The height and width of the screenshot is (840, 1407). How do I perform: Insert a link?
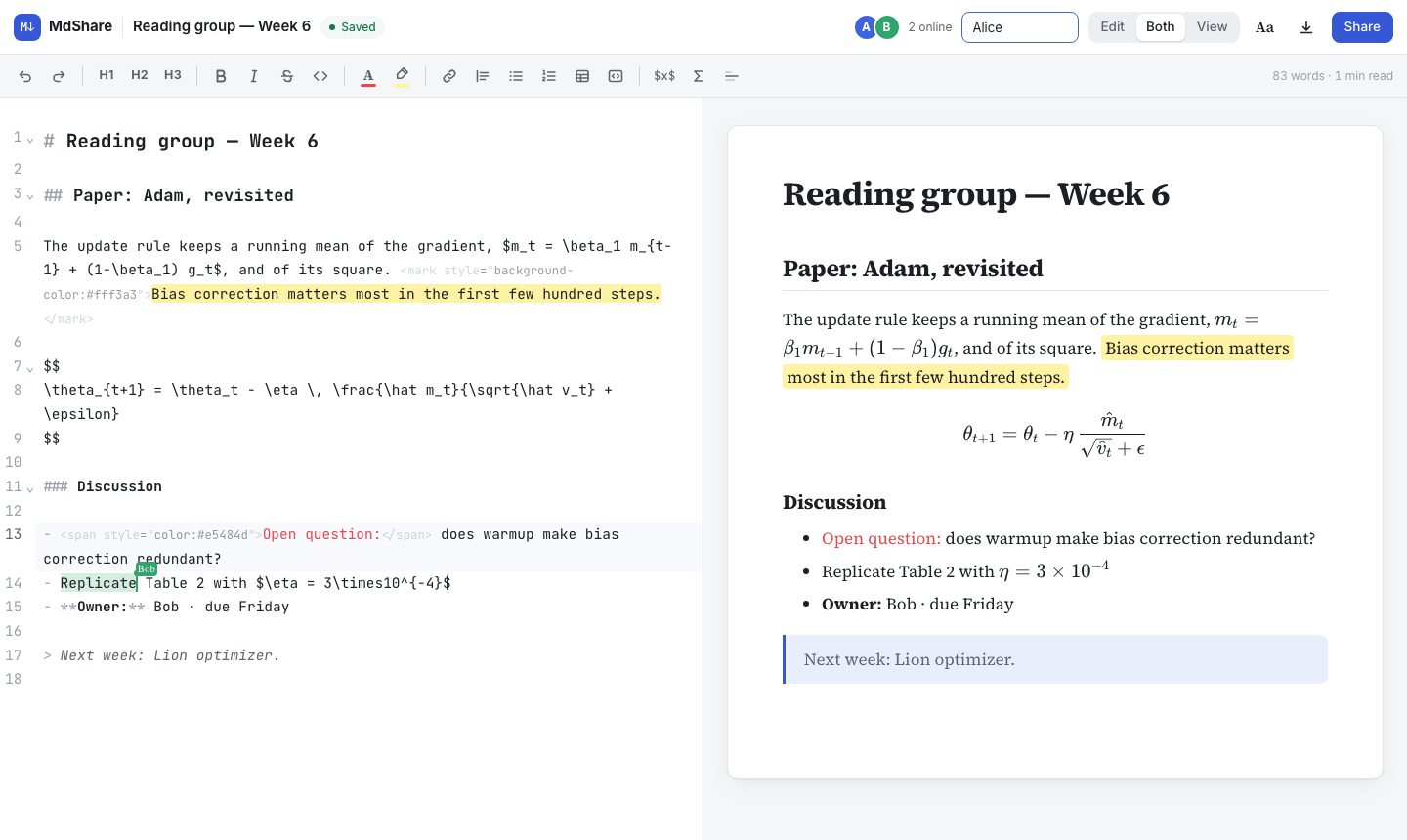[449, 76]
